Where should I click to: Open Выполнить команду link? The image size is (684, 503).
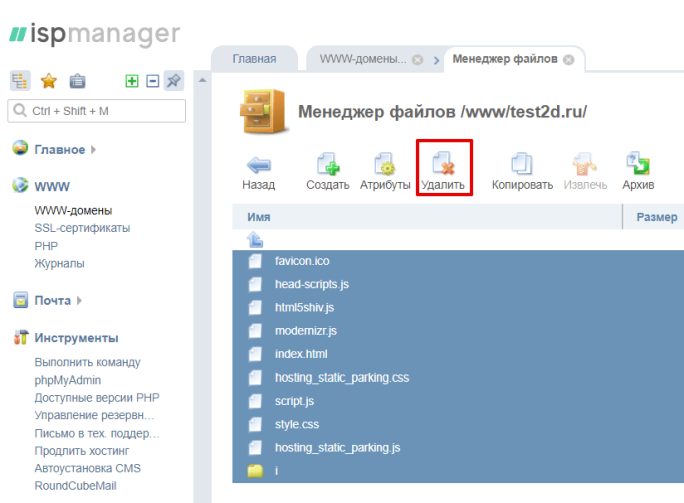click(x=87, y=363)
